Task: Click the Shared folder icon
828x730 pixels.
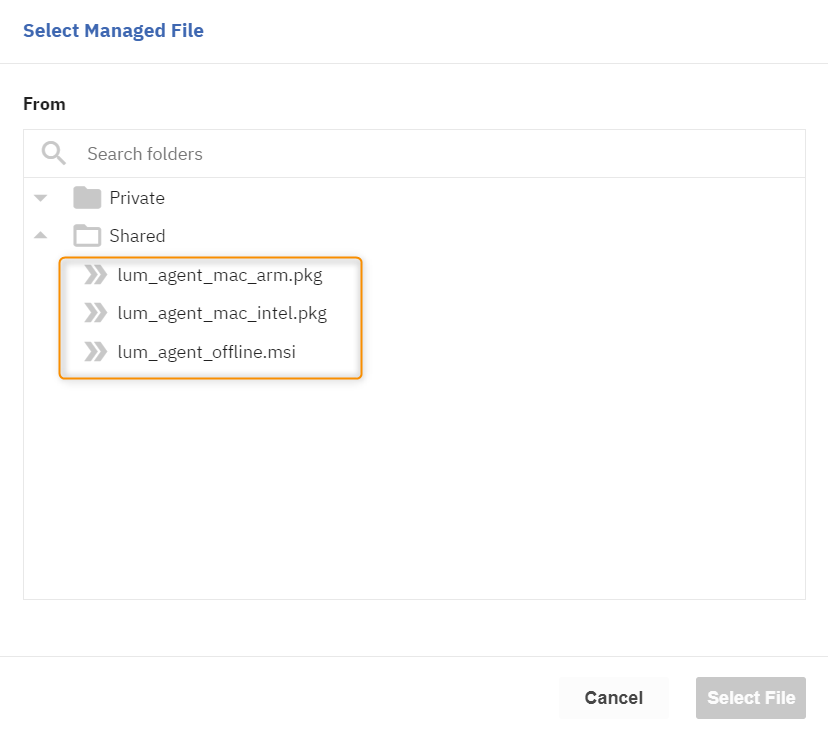Action: (x=87, y=236)
